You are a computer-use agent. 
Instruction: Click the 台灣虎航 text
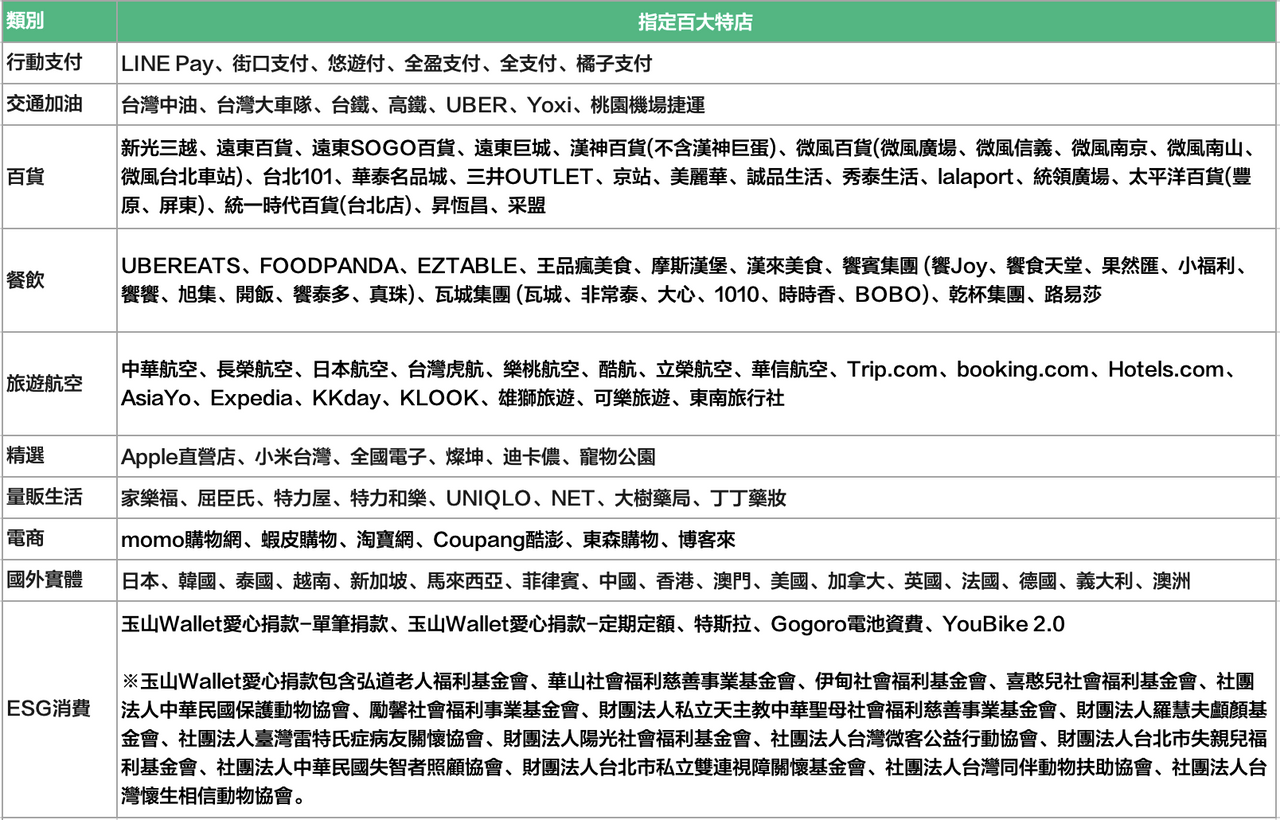[446, 370]
